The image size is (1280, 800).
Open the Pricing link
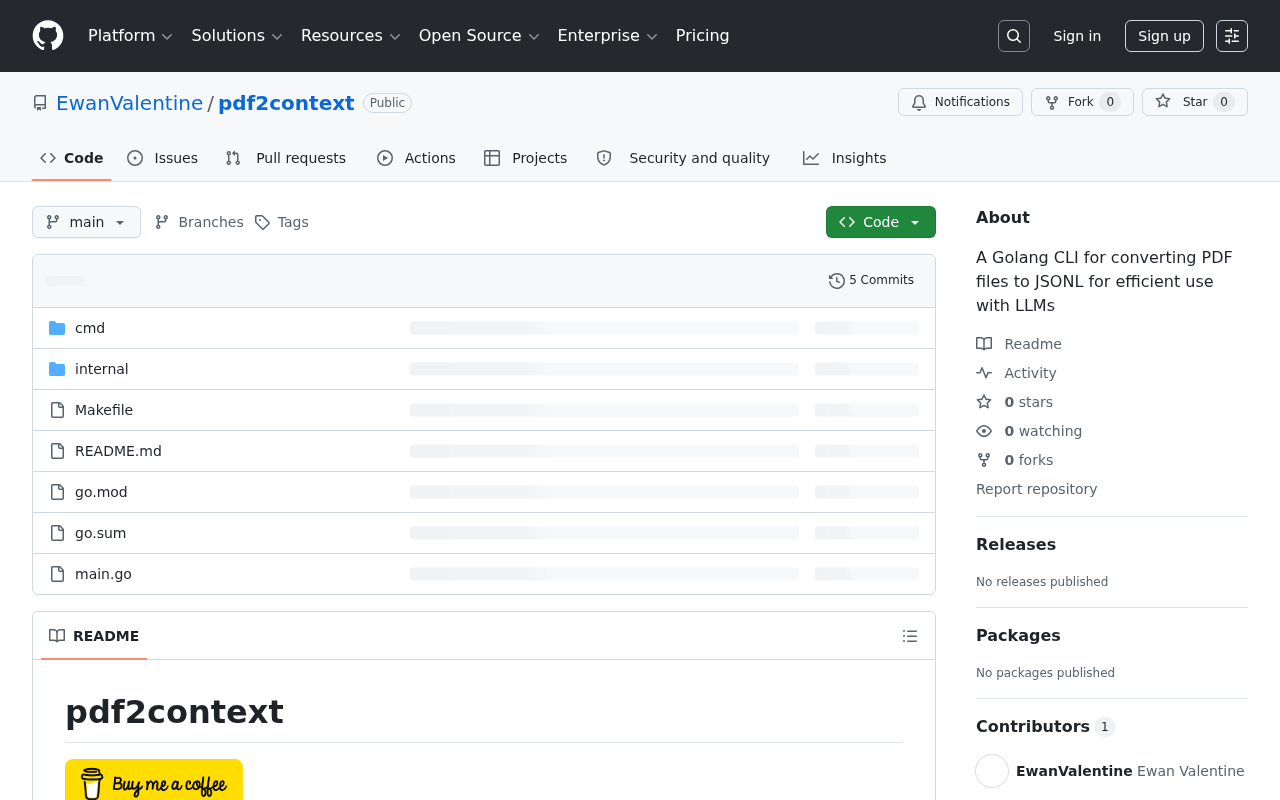pos(702,36)
